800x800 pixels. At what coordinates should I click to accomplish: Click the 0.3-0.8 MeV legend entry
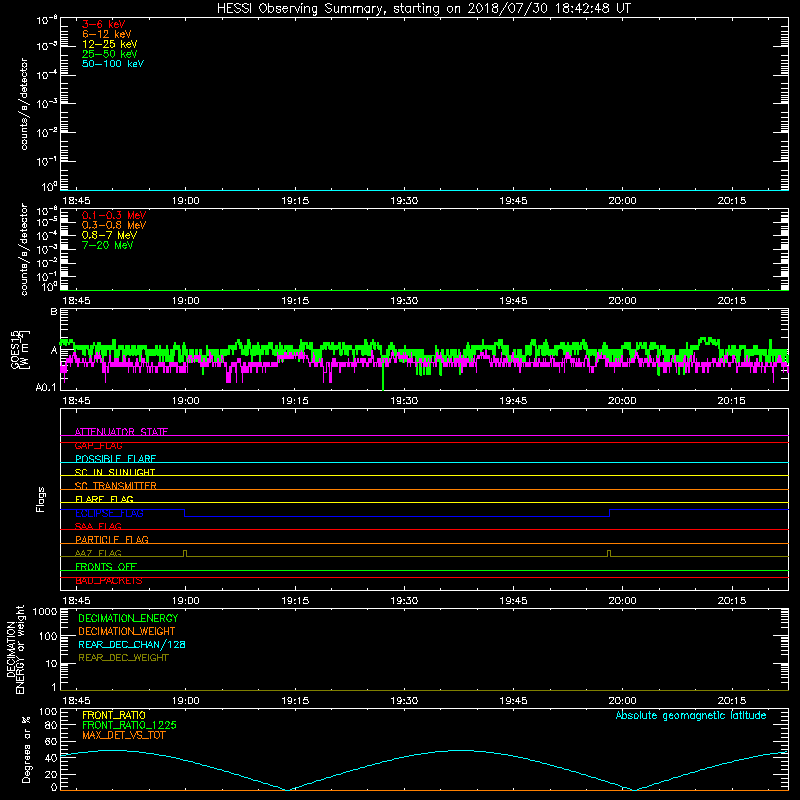[x=114, y=225]
